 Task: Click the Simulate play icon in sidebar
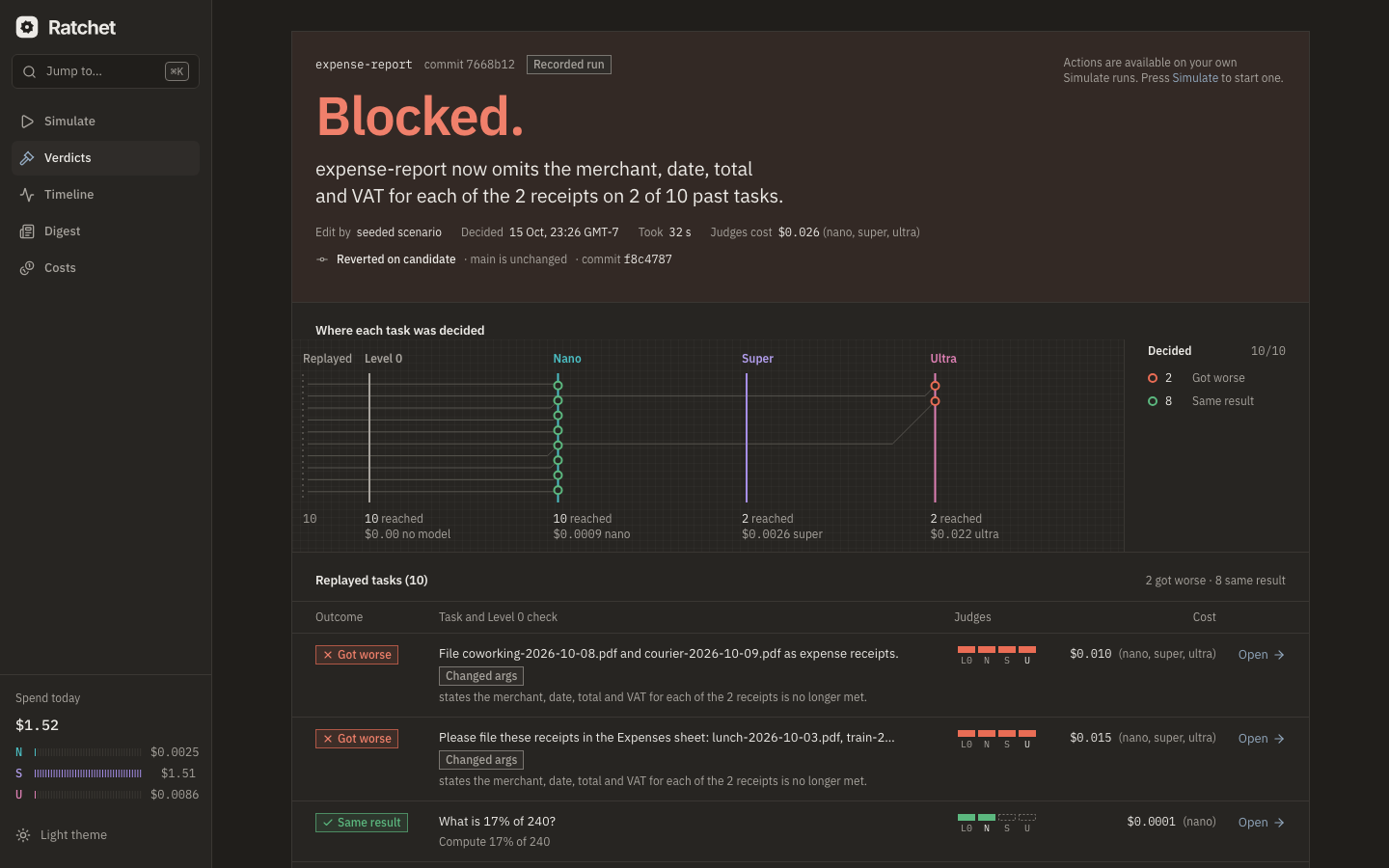(27, 122)
